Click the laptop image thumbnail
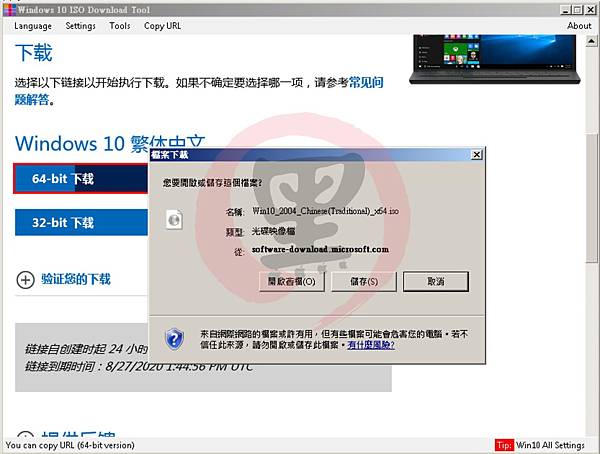The width and height of the screenshot is (600, 454). point(495,59)
